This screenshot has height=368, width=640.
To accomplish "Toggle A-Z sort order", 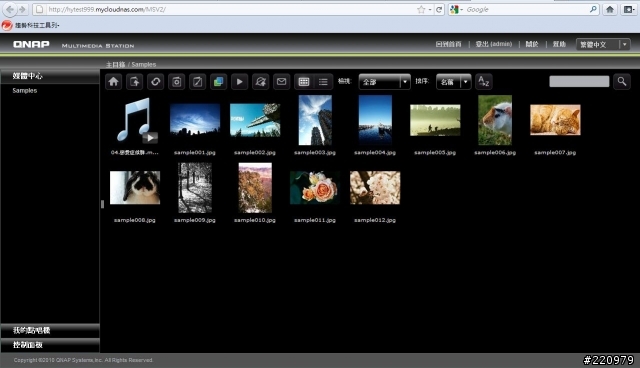I will point(483,82).
